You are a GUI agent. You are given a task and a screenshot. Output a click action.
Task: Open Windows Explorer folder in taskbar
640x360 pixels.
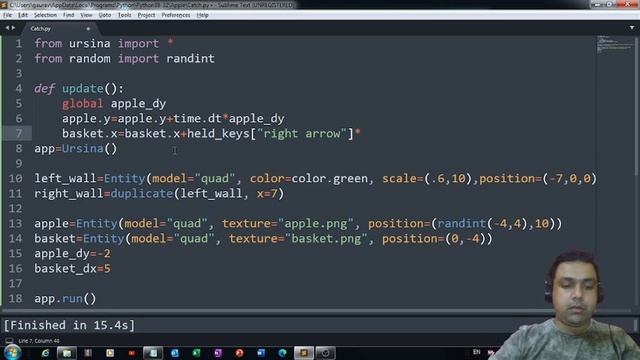coord(67,353)
